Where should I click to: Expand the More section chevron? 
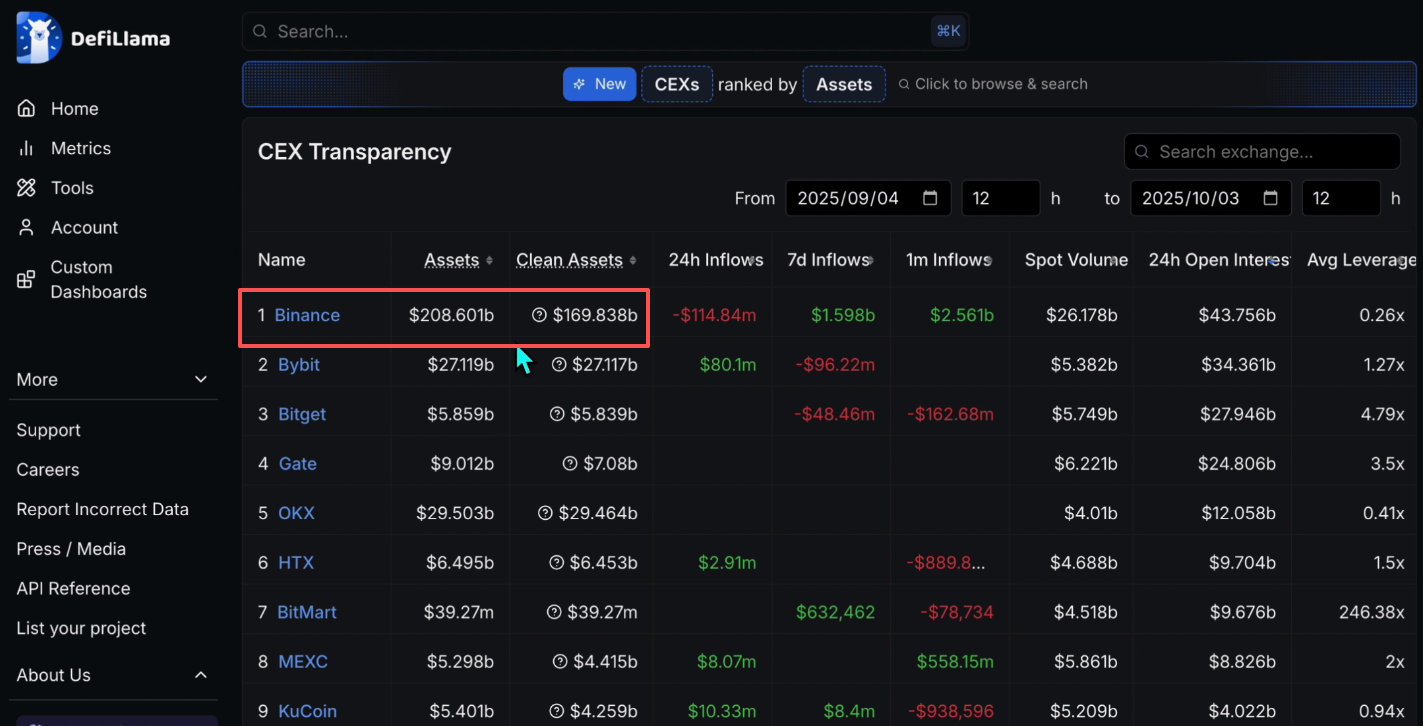point(201,380)
